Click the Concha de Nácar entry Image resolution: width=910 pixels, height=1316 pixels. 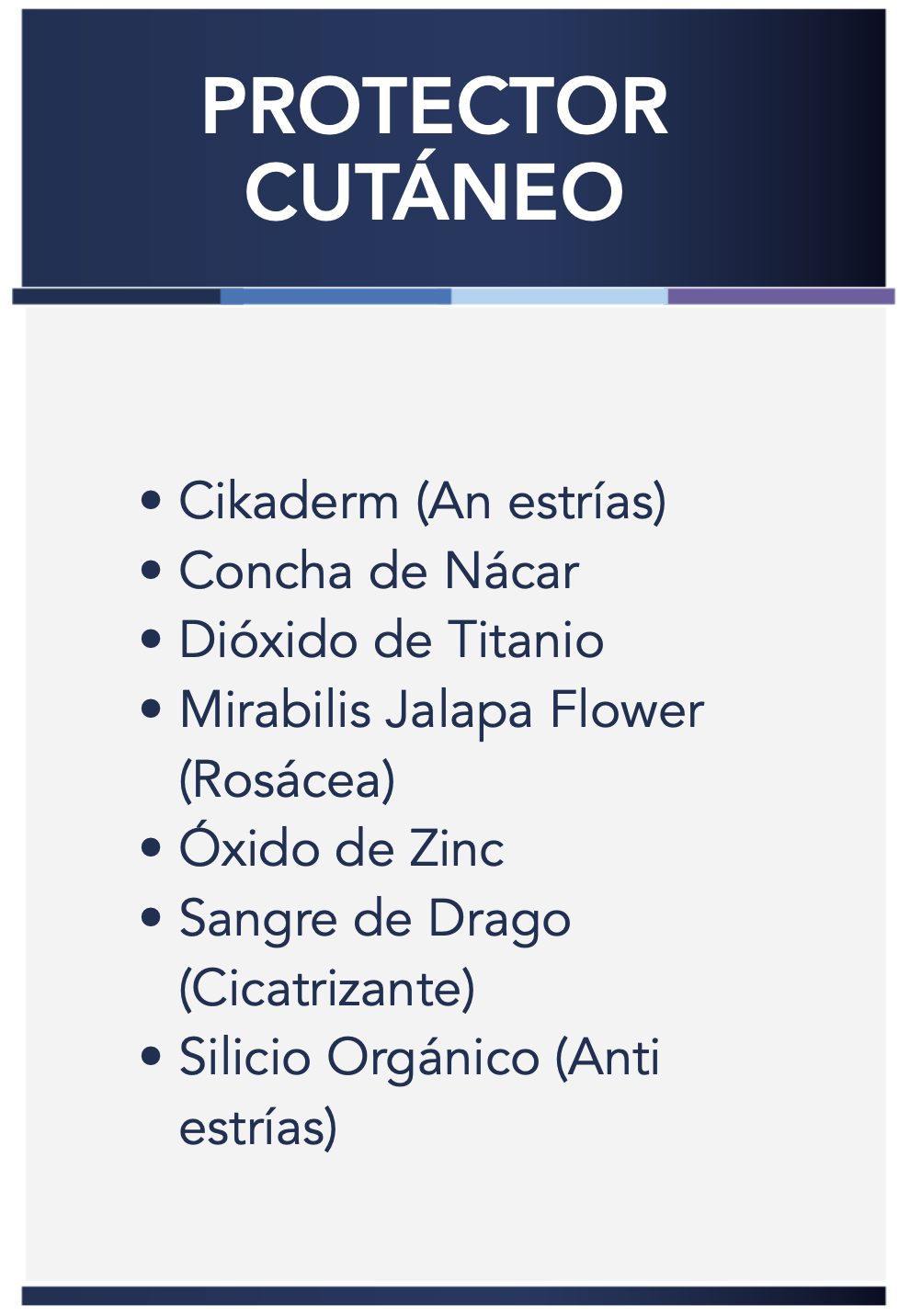379,572
